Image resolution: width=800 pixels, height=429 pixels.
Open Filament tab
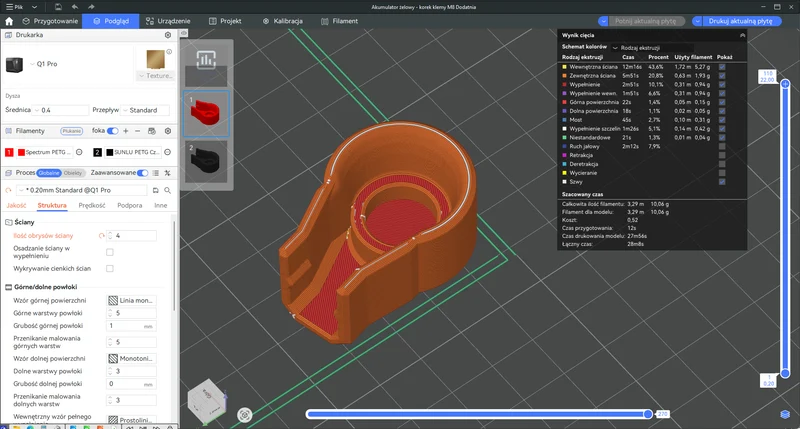pos(339,21)
